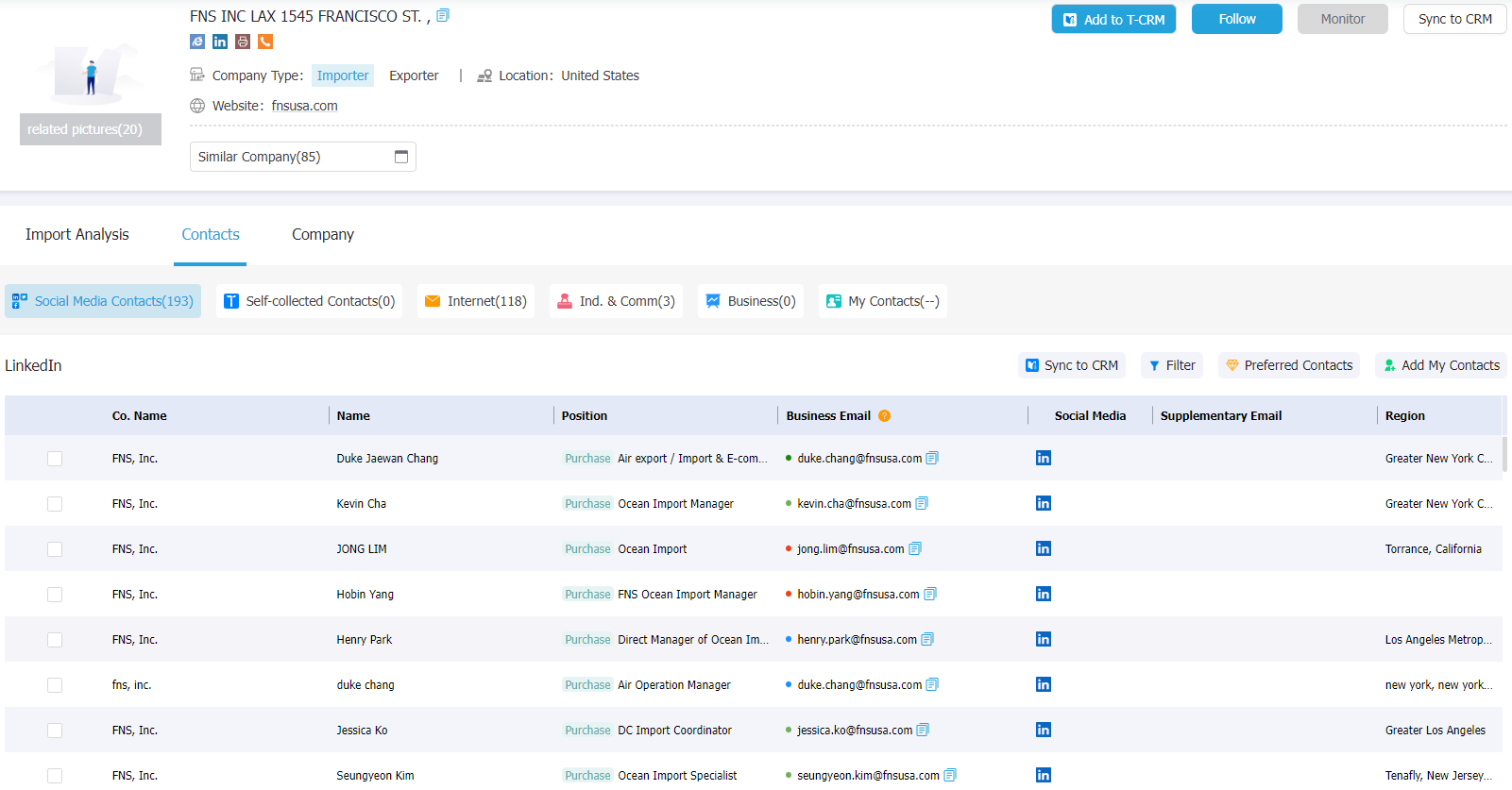Open LinkedIn profile of Duke Jaewan Chang
The width and height of the screenshot is (1512, 790).
coord(1044,458)
